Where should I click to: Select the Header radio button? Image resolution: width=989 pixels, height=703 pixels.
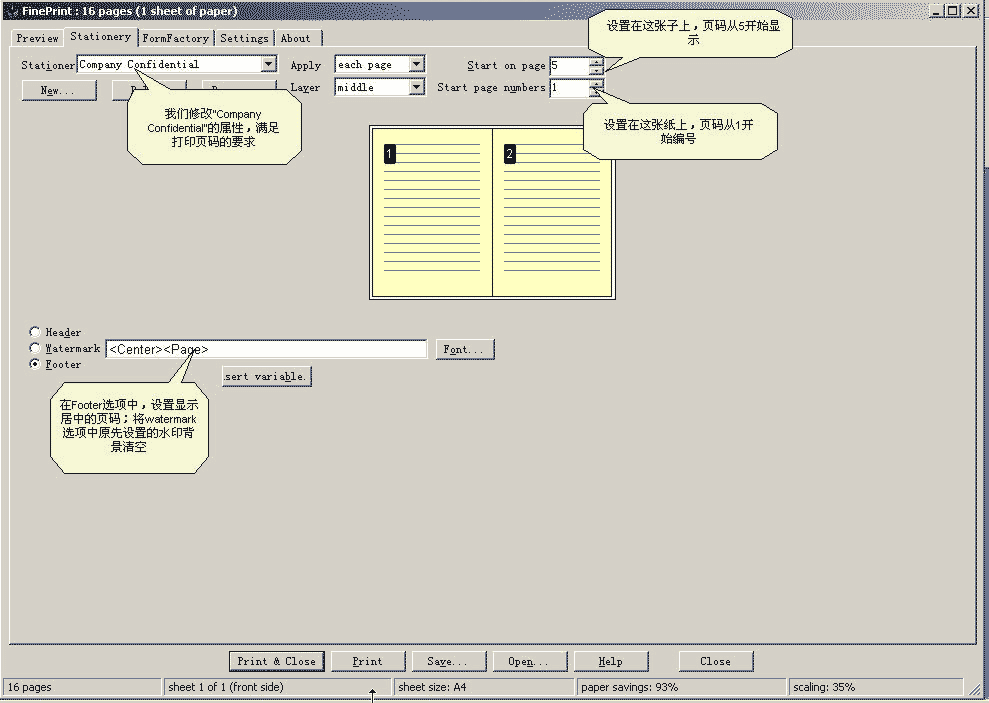coord(36,332)
